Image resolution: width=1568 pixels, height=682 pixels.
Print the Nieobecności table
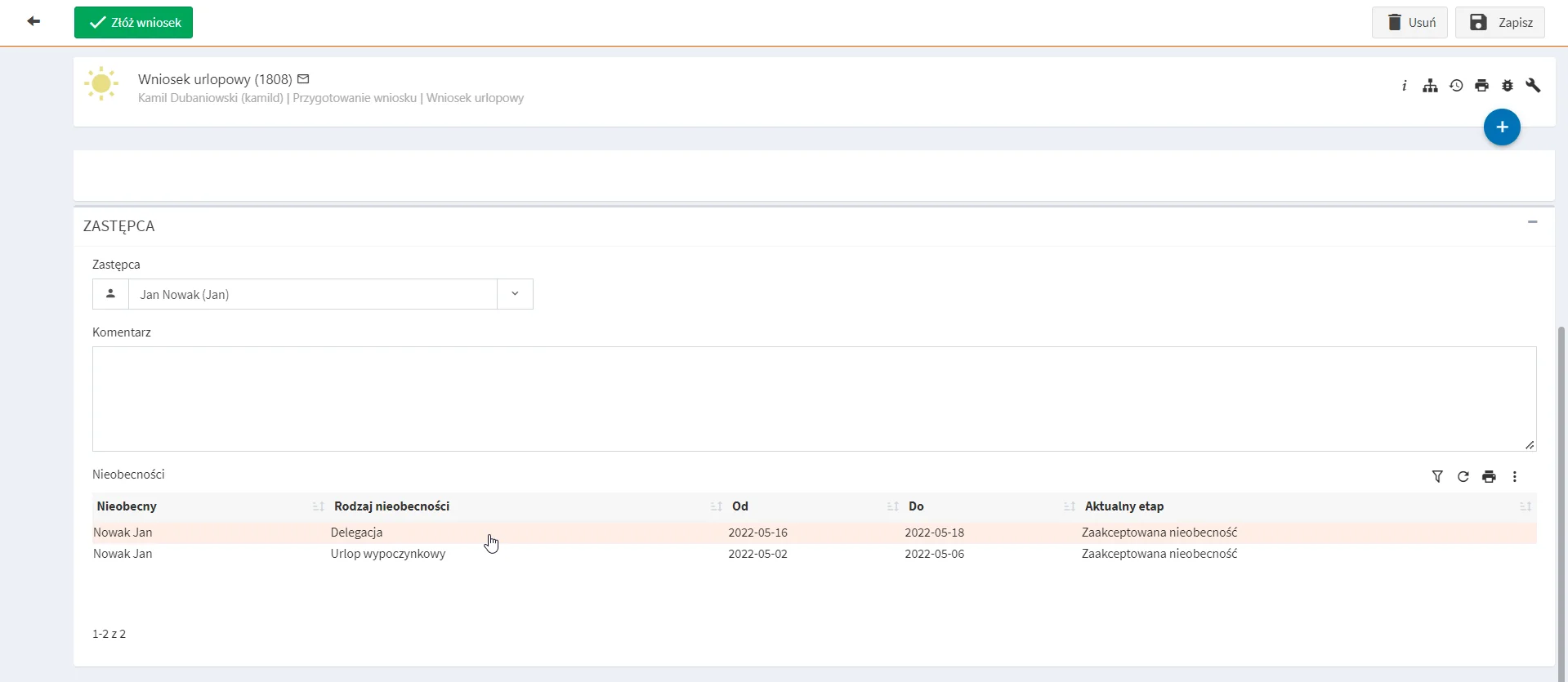pos(1489,477)
